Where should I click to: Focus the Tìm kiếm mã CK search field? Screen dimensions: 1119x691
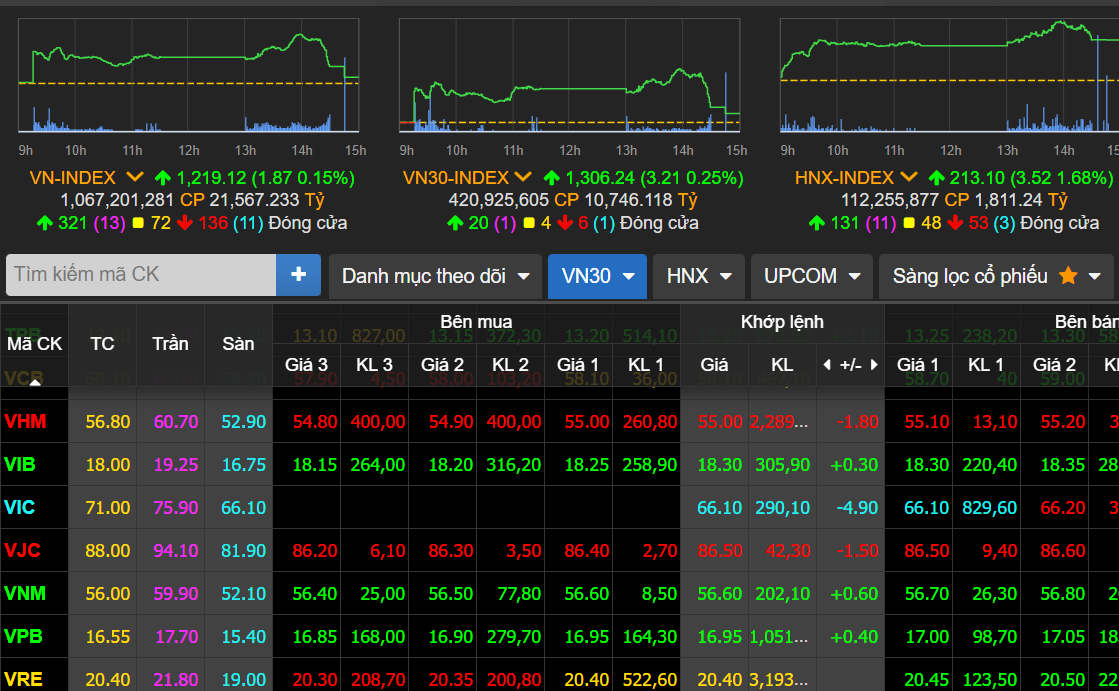tap(140, 275)
